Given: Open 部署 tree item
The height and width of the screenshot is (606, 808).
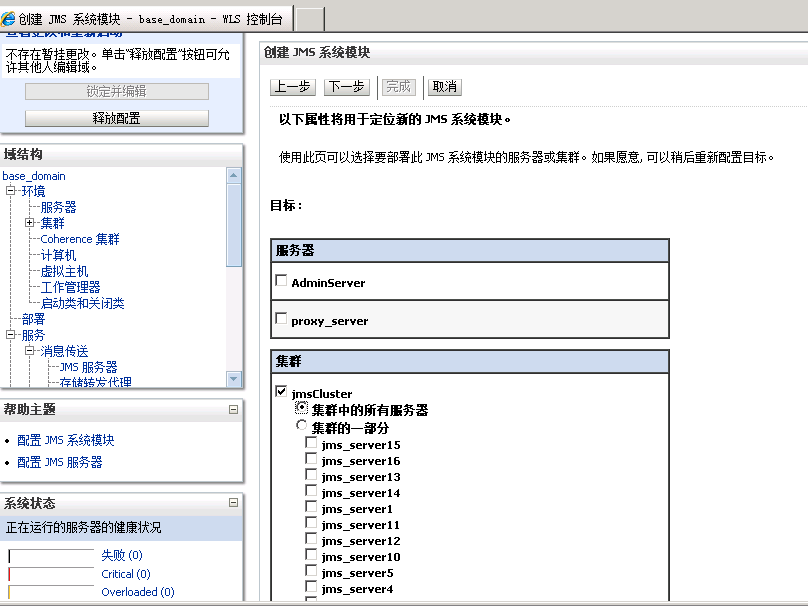Looking at the screenshot, I should pos(33,319).
